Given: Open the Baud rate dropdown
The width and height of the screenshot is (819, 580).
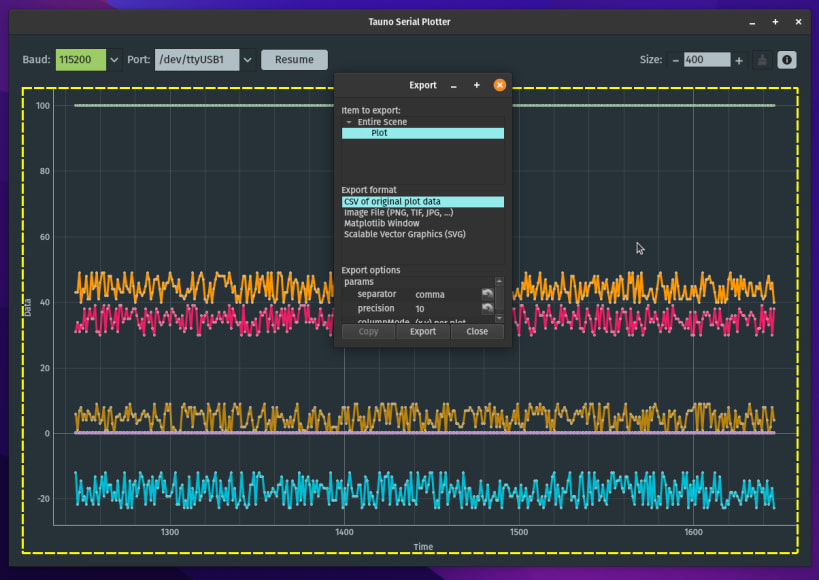Looking at the screenshot, I should pos(114,60).
